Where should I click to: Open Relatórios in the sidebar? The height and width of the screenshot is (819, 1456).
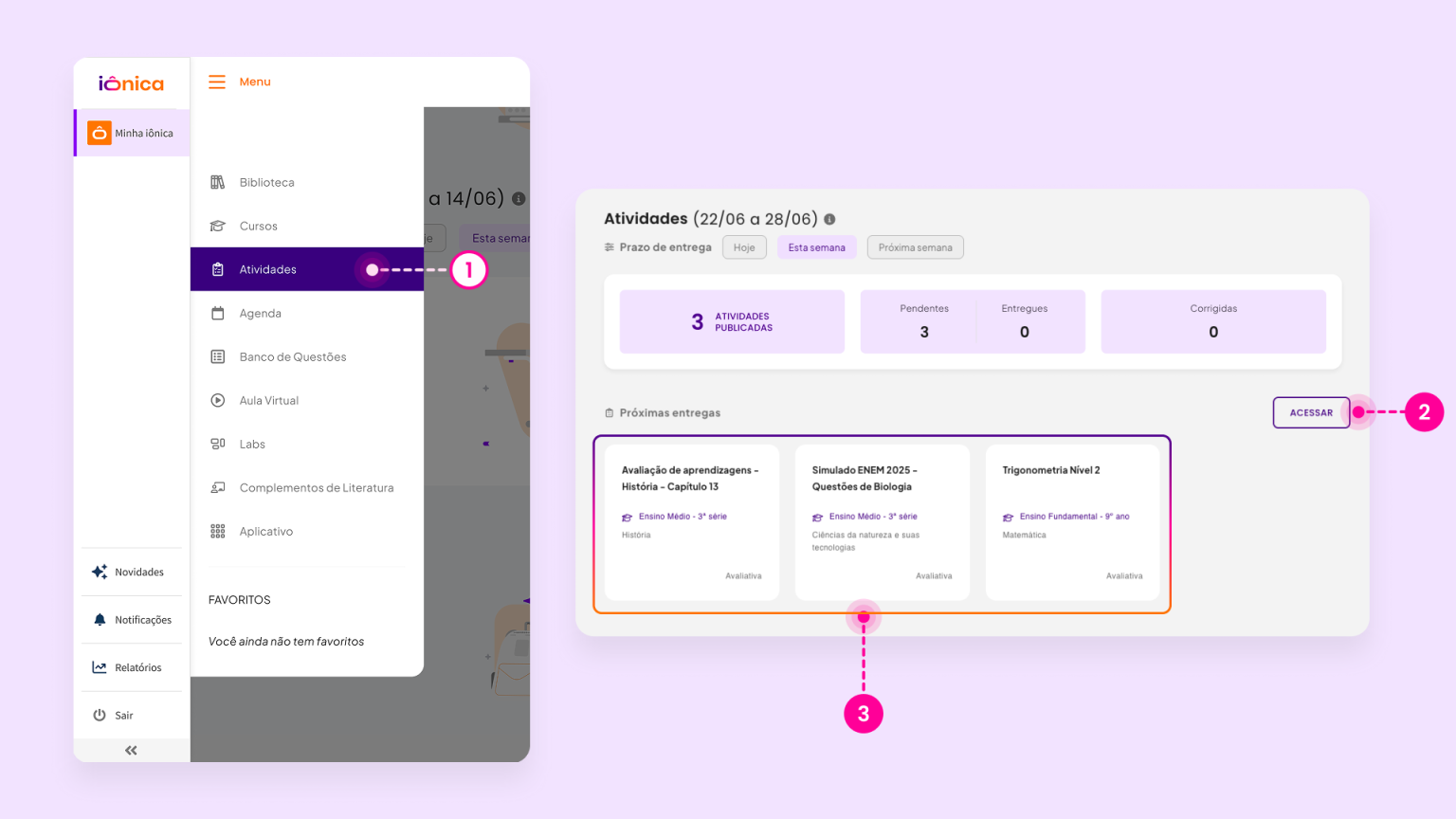tap(137, 667)
